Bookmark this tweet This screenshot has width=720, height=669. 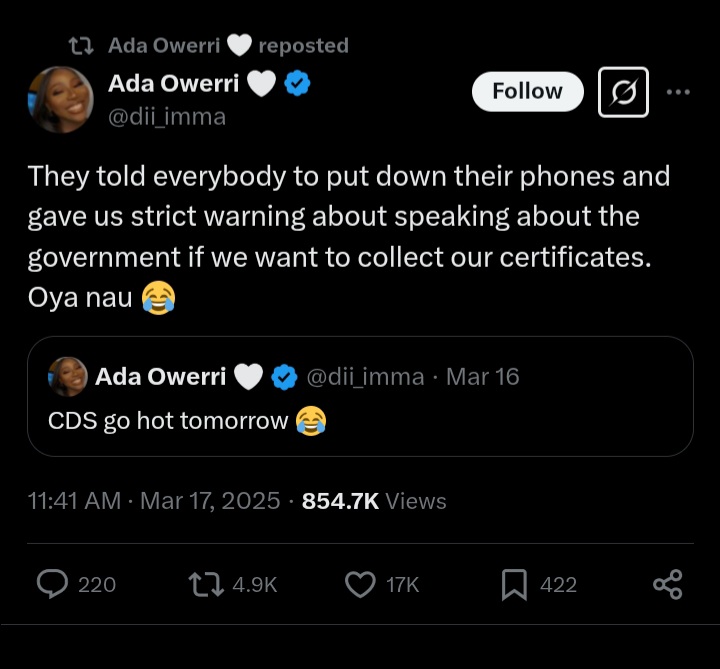(513, 584)
